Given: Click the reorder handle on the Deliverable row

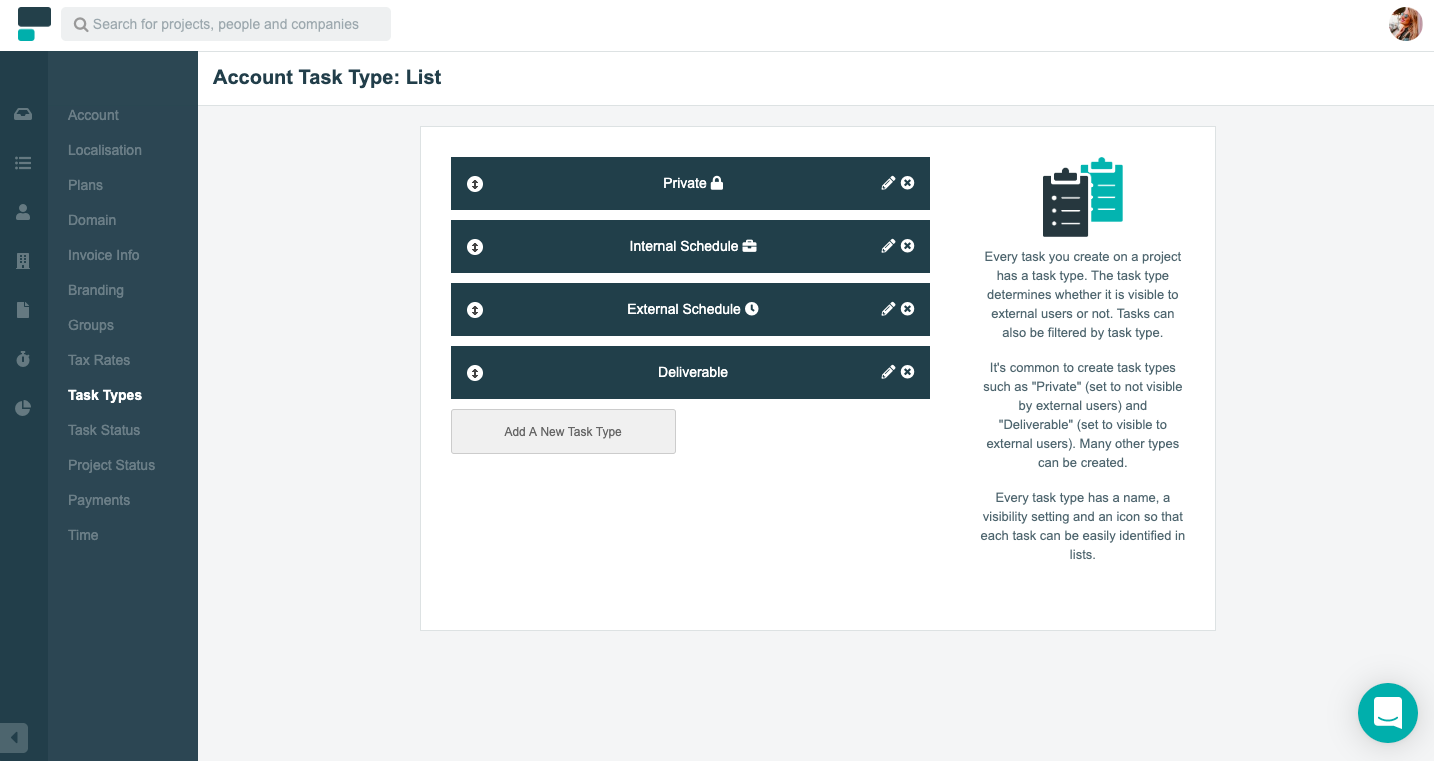Looking at the screenshot, I should pos(475,373).
